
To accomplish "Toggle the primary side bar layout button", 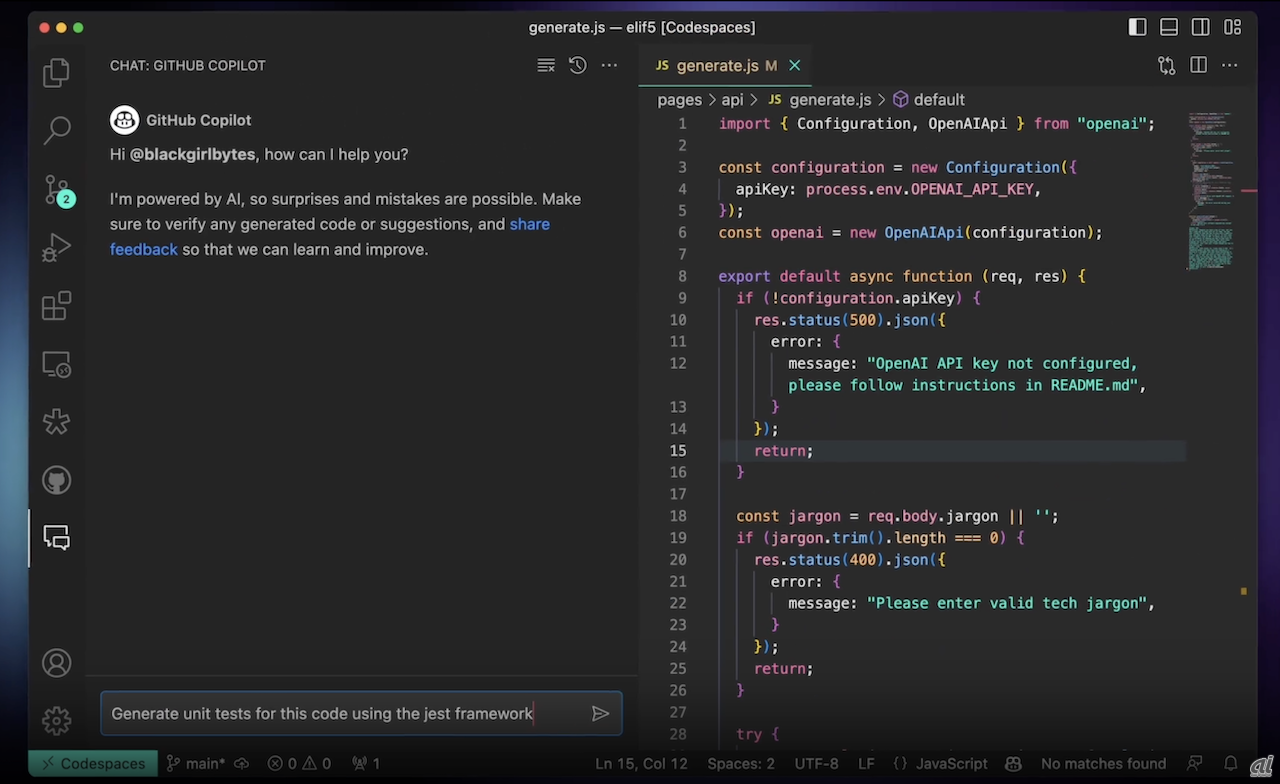I will click(x=1137, y=27).
